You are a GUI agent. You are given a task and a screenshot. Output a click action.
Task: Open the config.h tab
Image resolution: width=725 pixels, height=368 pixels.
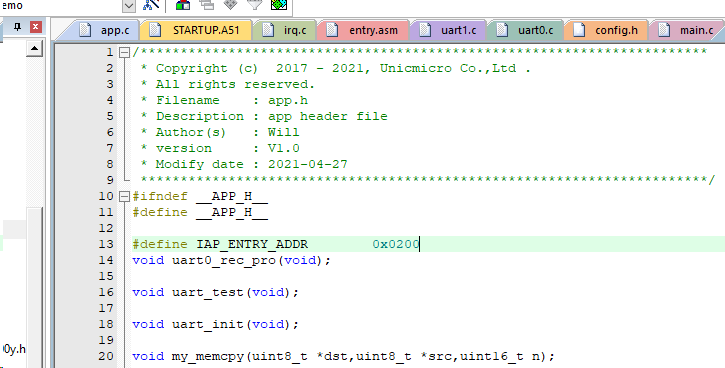coord(608,31)
